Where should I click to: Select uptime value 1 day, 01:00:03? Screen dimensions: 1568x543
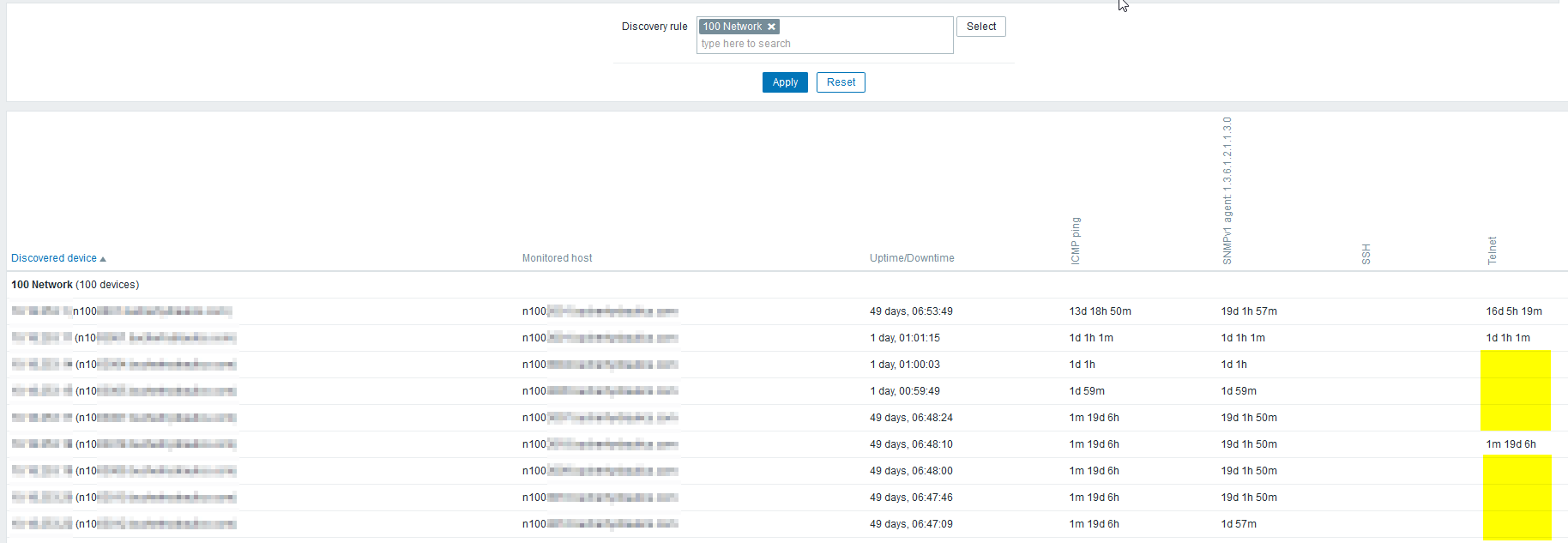pyautogui.click(x=905, y=365)
